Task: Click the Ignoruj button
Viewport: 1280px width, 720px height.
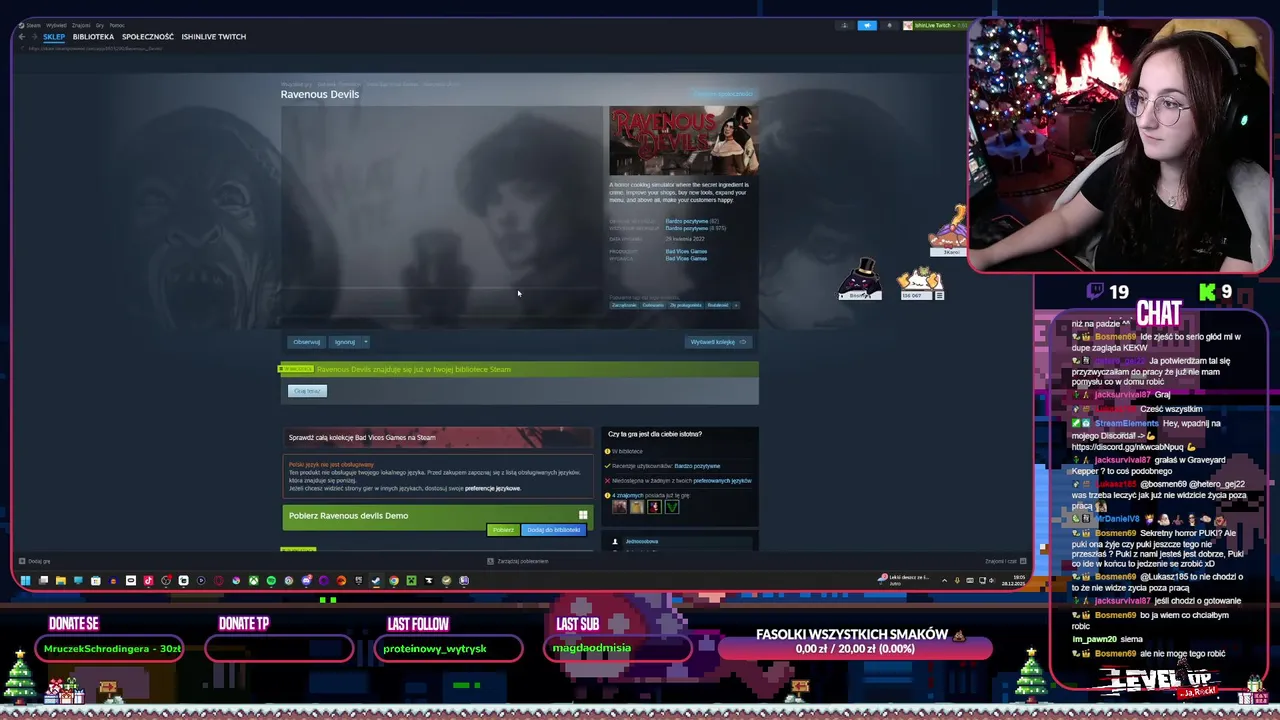Action: (345, 342)
